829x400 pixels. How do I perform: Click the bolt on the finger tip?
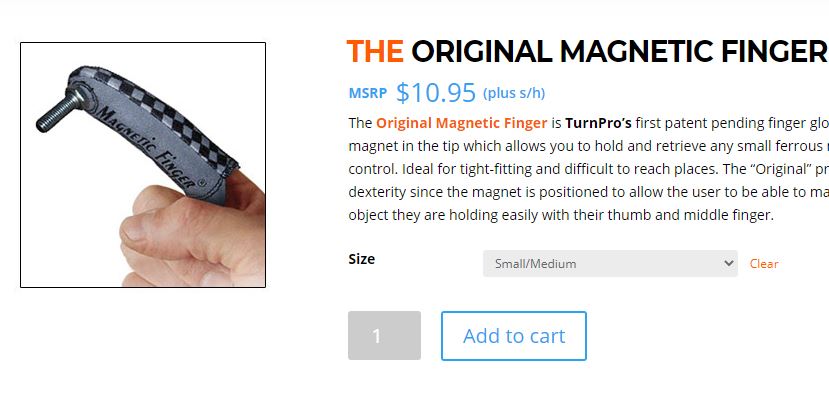[59, 112]
